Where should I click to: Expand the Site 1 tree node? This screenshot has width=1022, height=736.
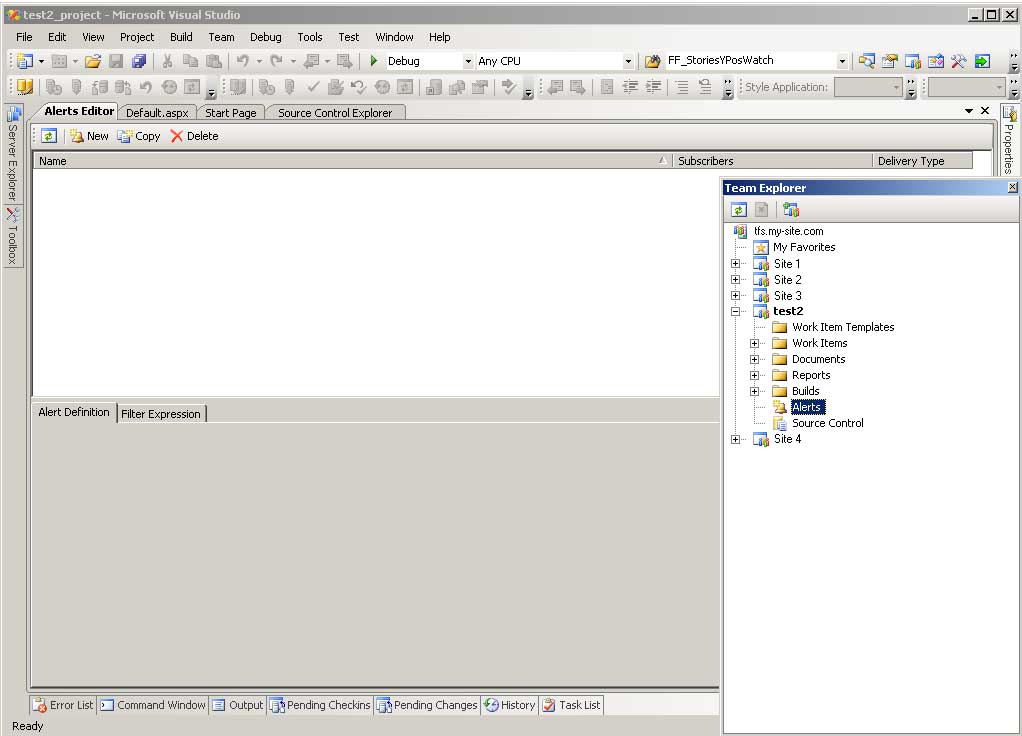(x=735, y=264)
